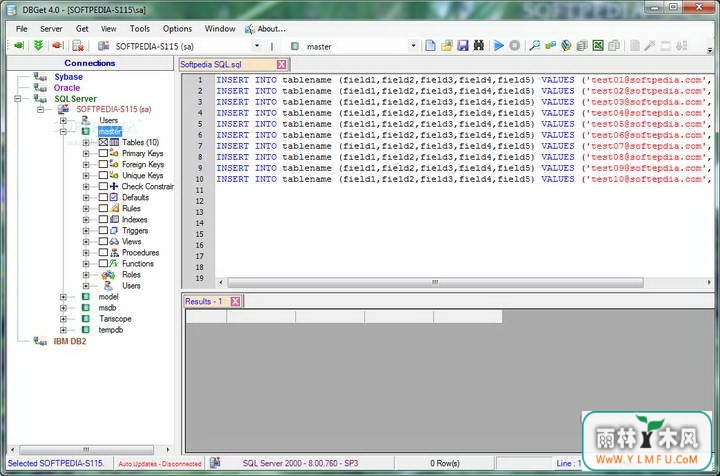The image size is (720, 476).
Task: Open the File menu
Action: pos(22,29)
